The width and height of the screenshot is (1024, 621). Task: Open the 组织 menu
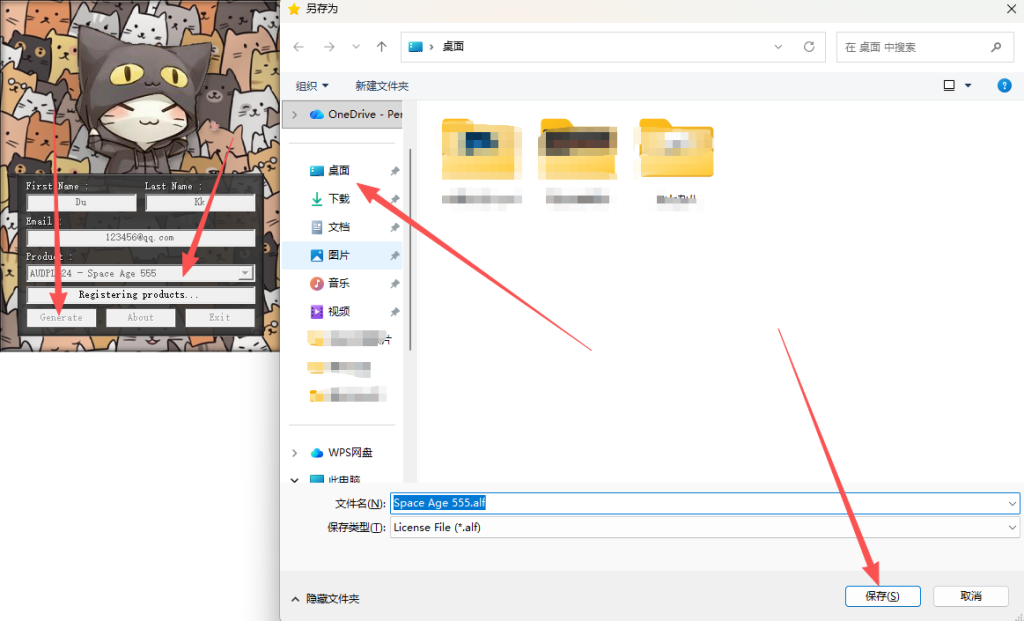pos(312,86)
